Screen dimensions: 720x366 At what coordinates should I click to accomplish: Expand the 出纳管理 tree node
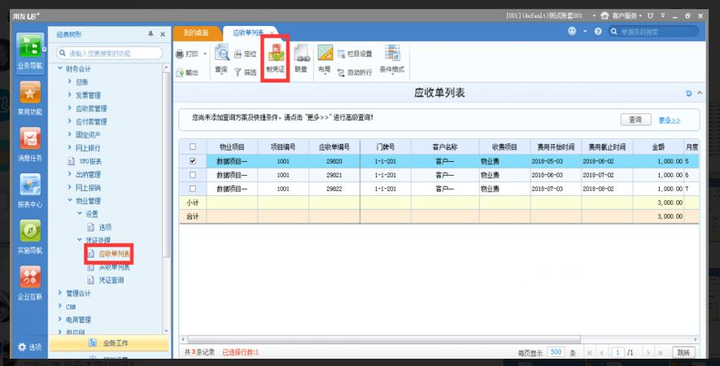[x=69, y=175]
